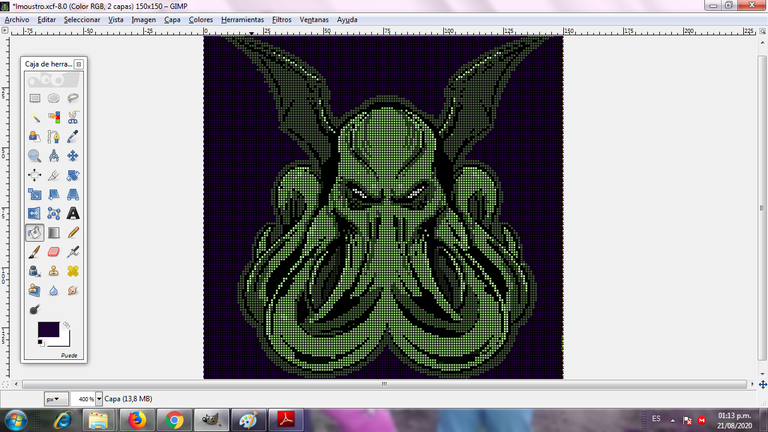
Task: Open the image menu button at ruler corner
Action: 5,30
